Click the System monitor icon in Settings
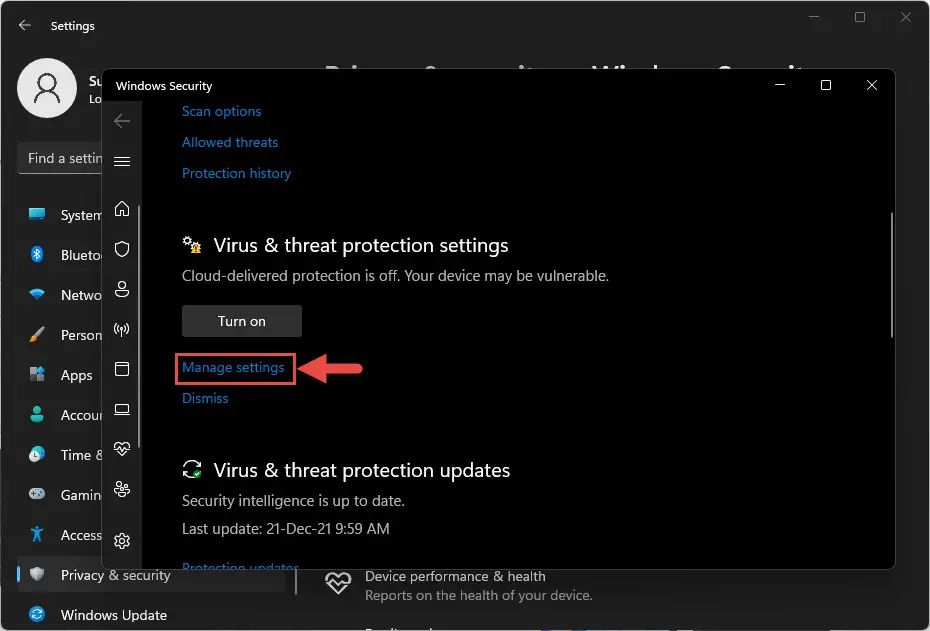The image size is (930, 631). 37,214
